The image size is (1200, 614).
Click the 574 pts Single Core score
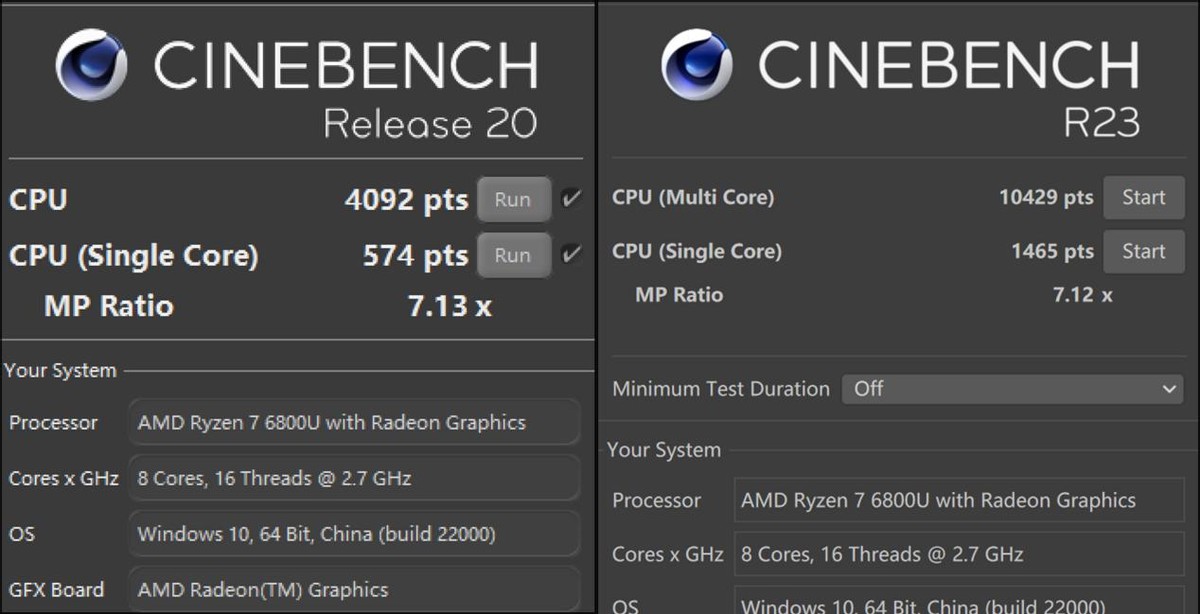click(x=415, y=256)
